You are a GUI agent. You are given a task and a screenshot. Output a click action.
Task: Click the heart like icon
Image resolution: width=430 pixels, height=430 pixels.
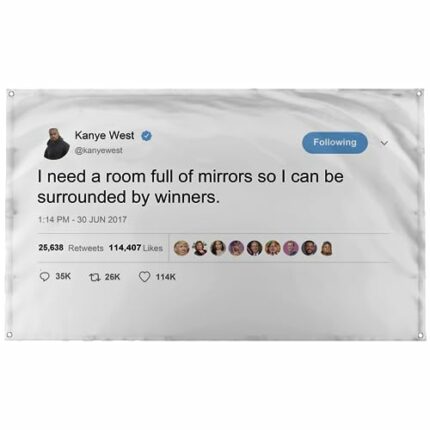click(x=144, y=277)
